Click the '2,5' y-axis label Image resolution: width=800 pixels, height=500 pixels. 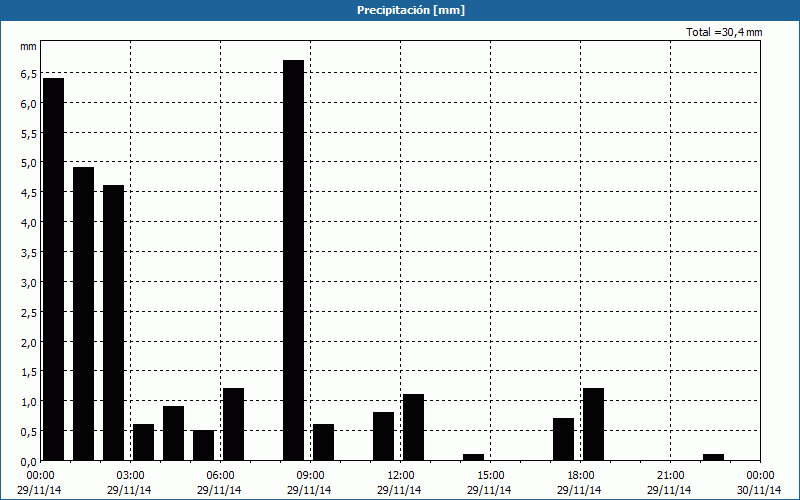pos(29,312)
